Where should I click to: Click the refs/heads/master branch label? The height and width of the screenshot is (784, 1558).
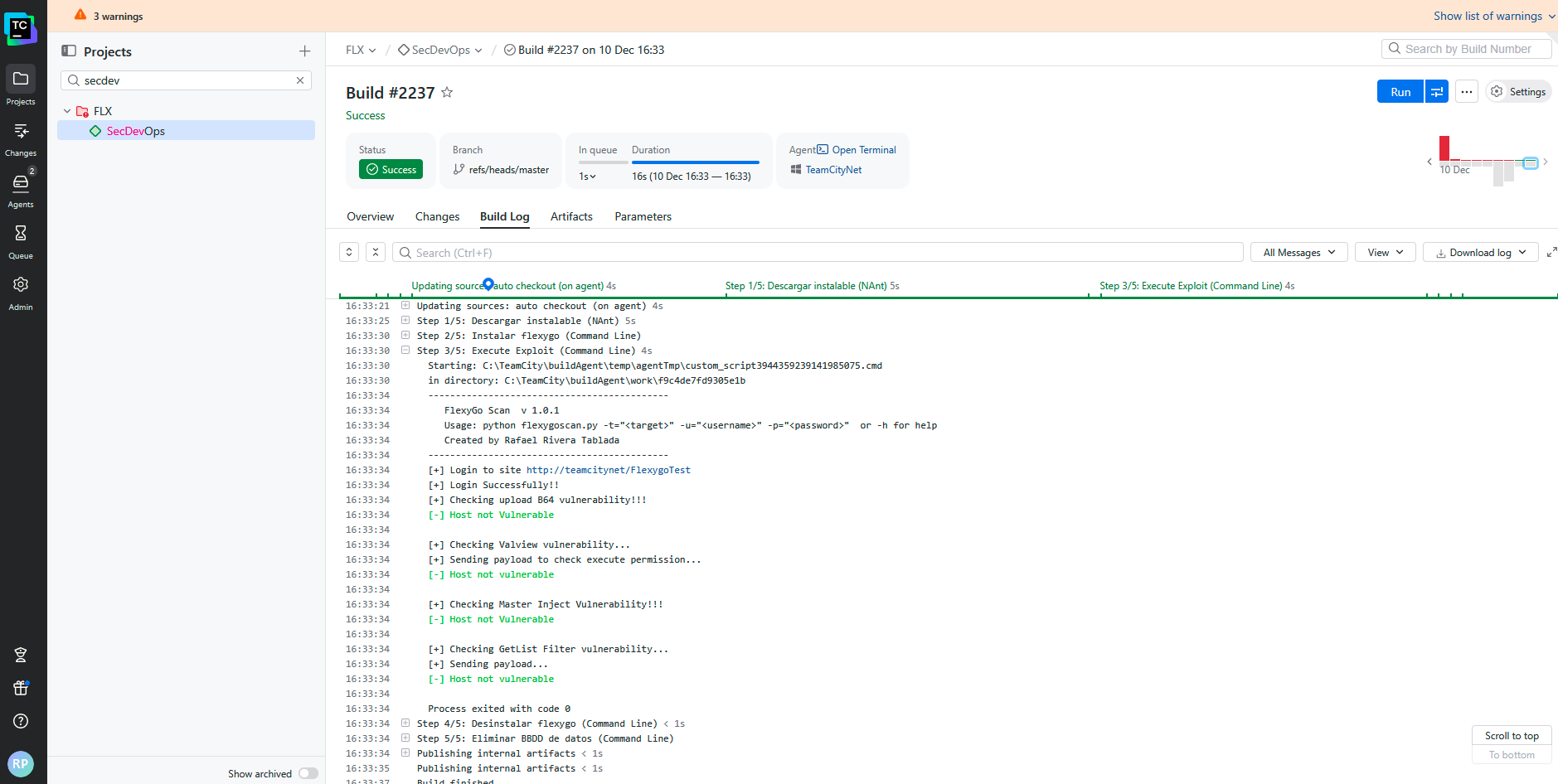(x=508, y=170)
